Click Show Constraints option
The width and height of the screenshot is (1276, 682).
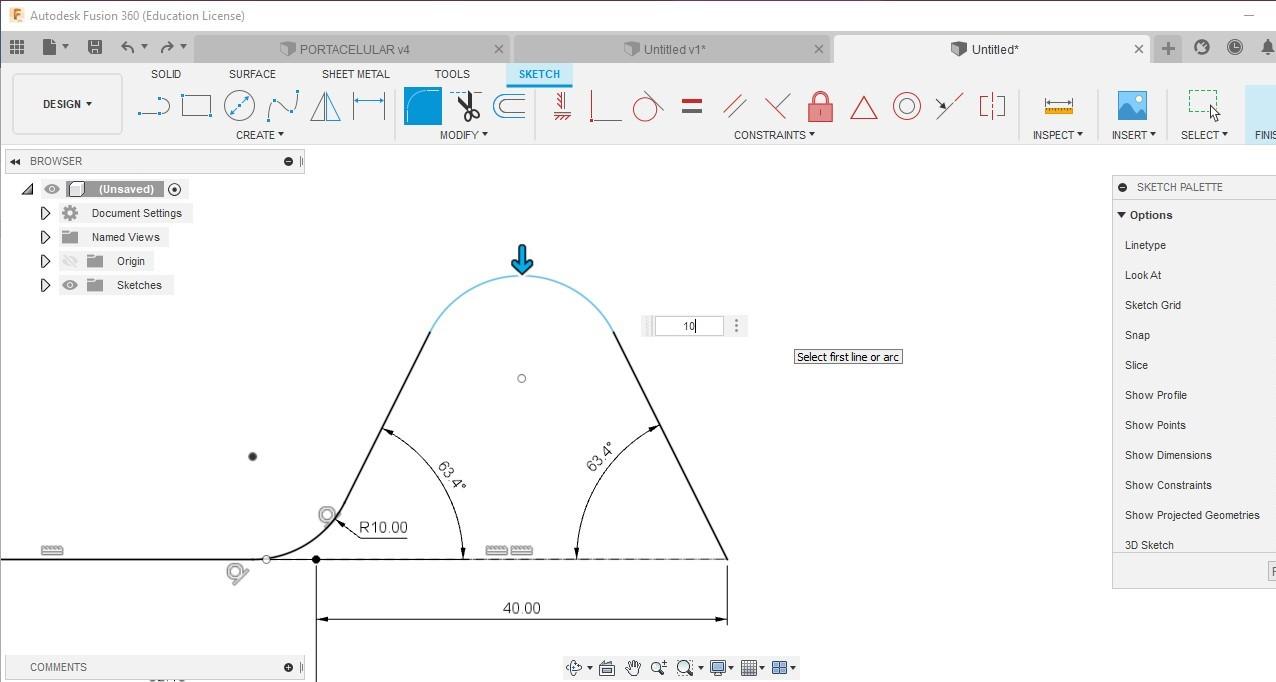[x=1168, y=485]
